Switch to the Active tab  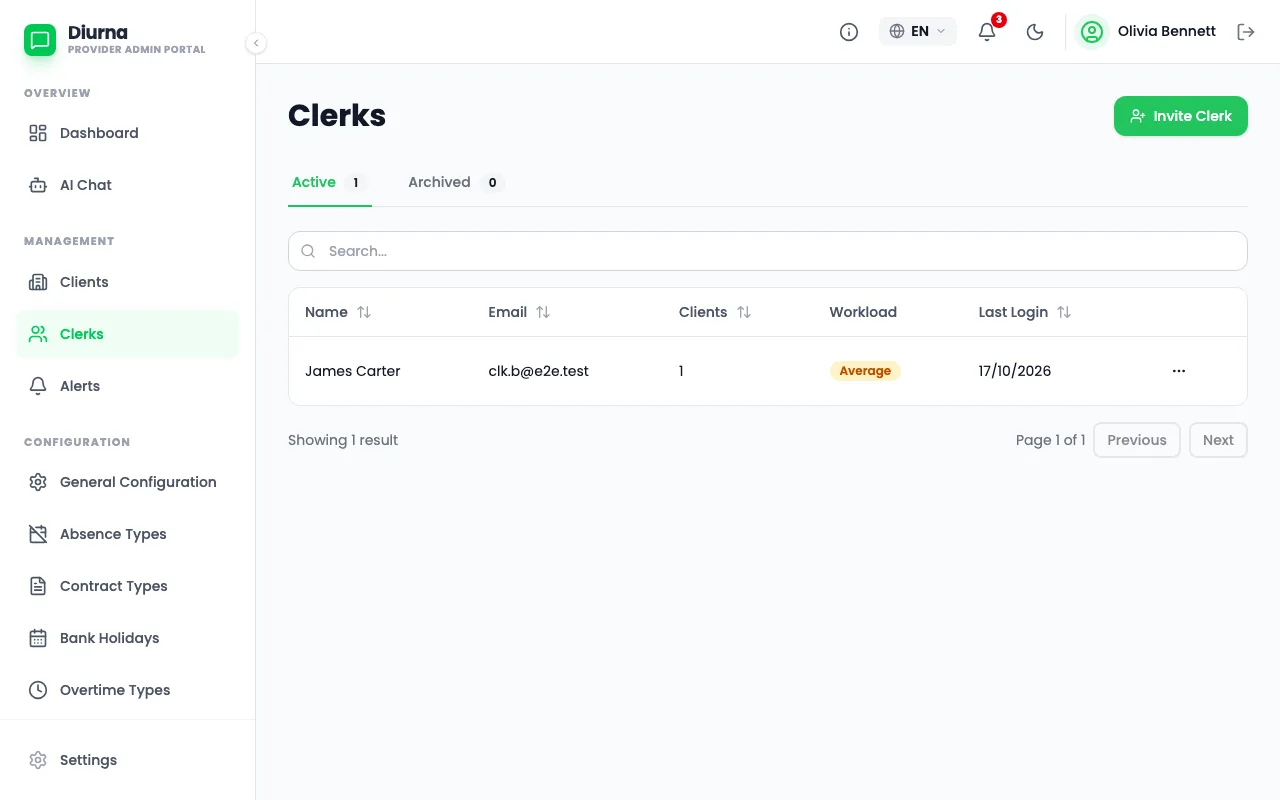click(330, 183)
